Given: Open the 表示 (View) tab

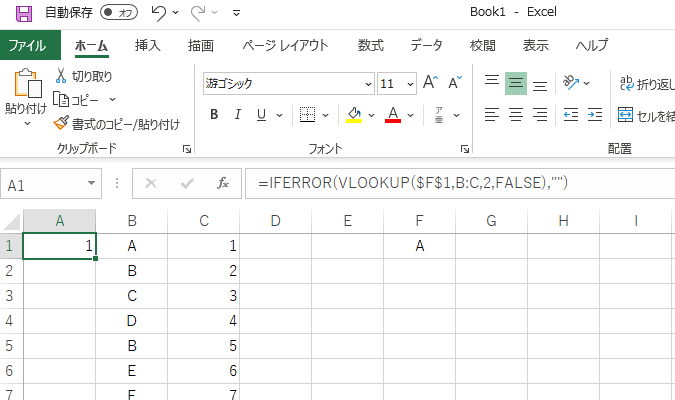Looking at the screenshot, I should coord(536,45).
